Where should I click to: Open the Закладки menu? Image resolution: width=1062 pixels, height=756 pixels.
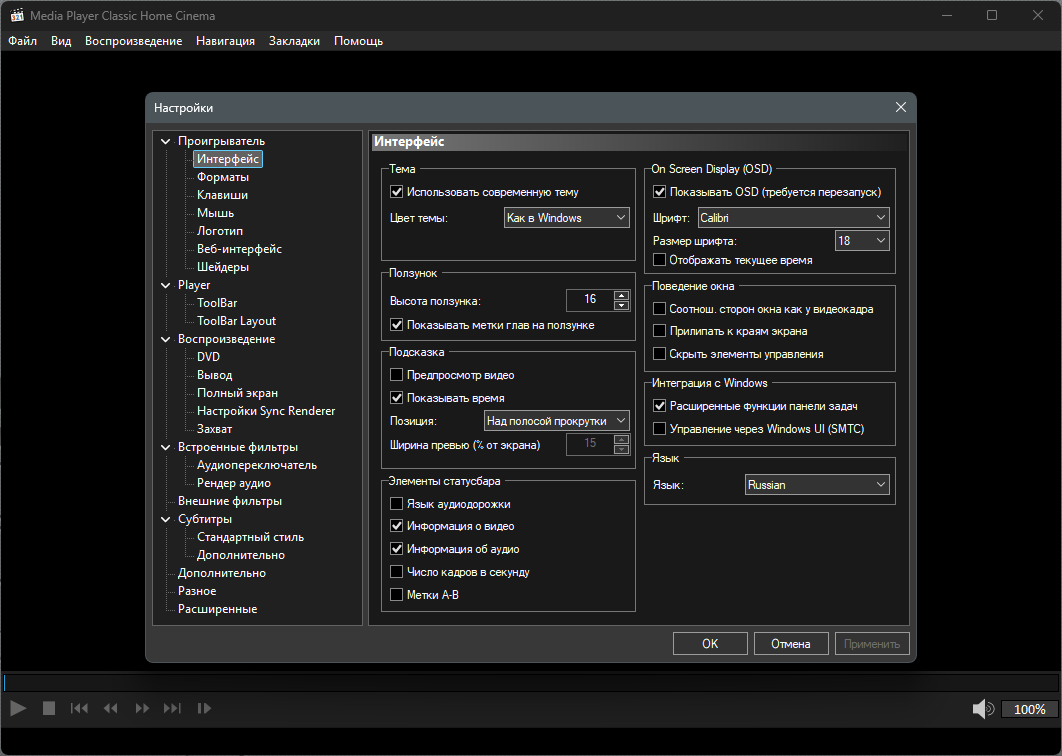295,41
